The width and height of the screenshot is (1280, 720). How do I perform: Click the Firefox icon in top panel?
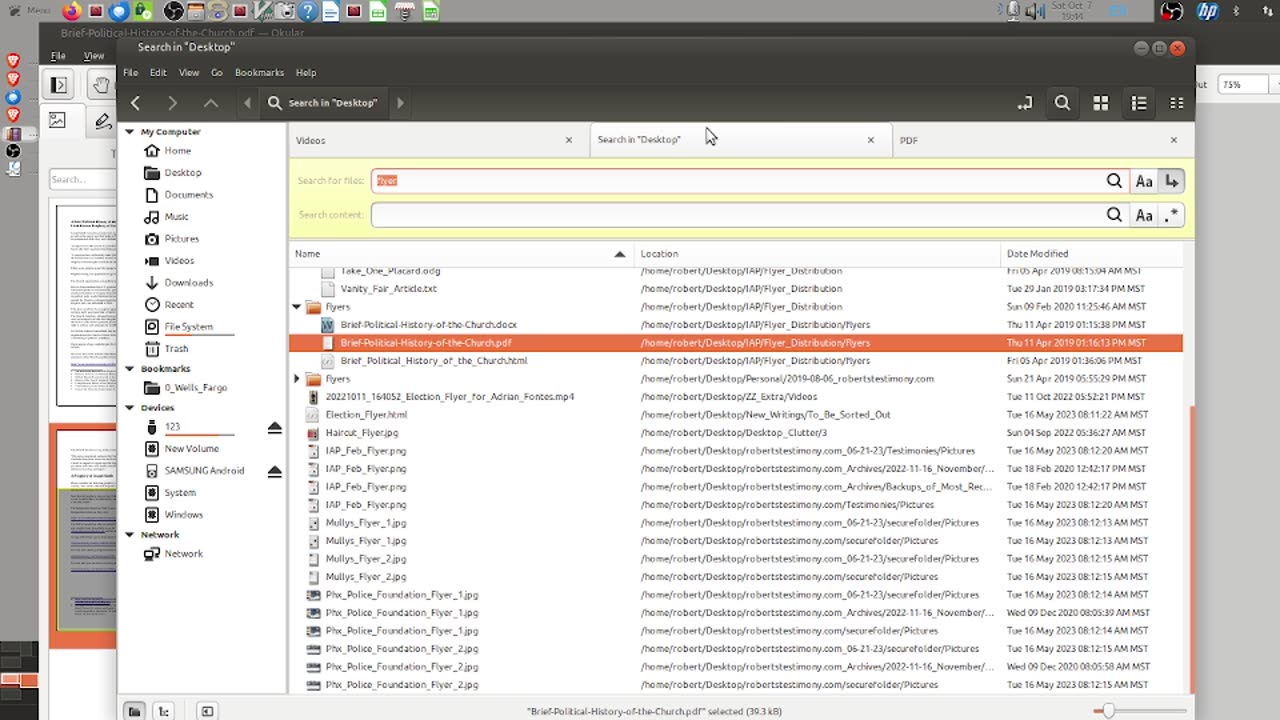[x=71, y=12]
